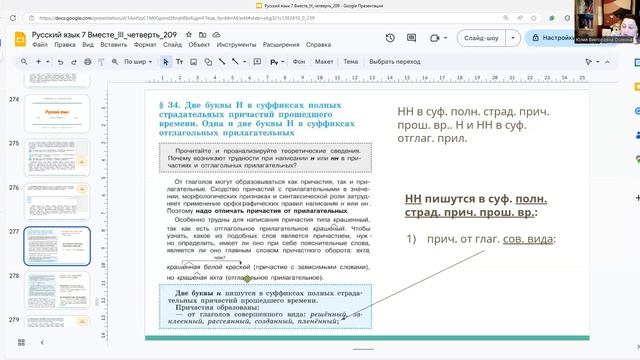This screenshot has width=640, height=360.
Task: Open the Объект menu
Action: coord(199,44)
